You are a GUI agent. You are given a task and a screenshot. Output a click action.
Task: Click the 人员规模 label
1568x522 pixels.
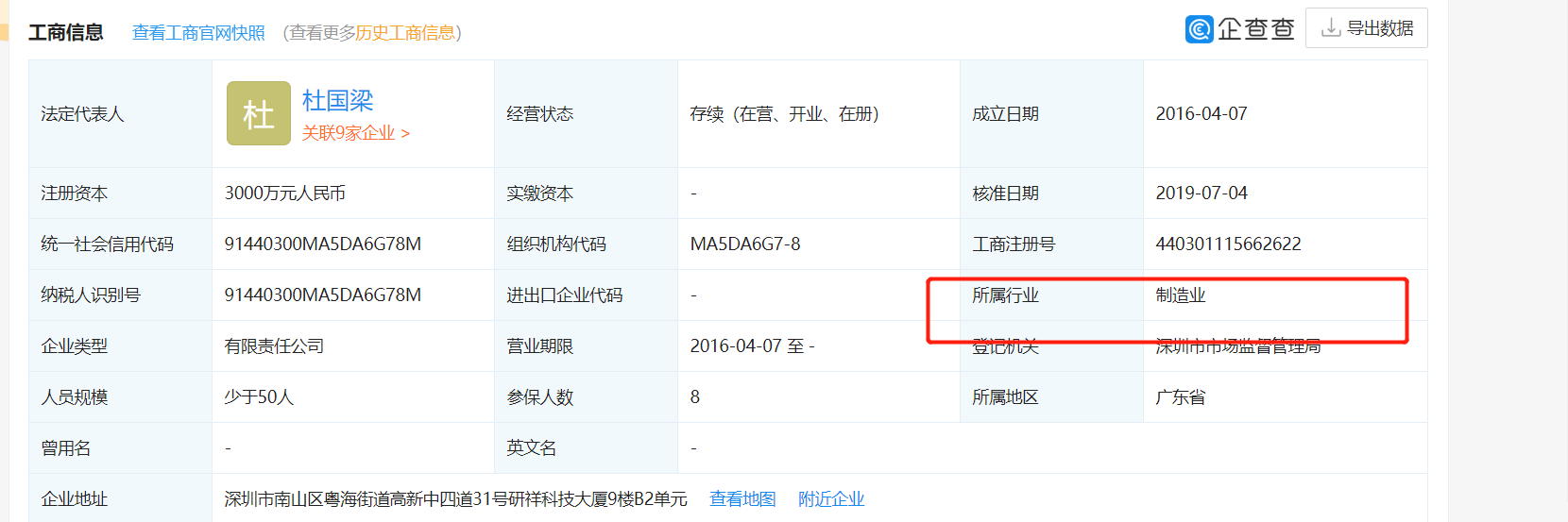click(x=74, y=396)
